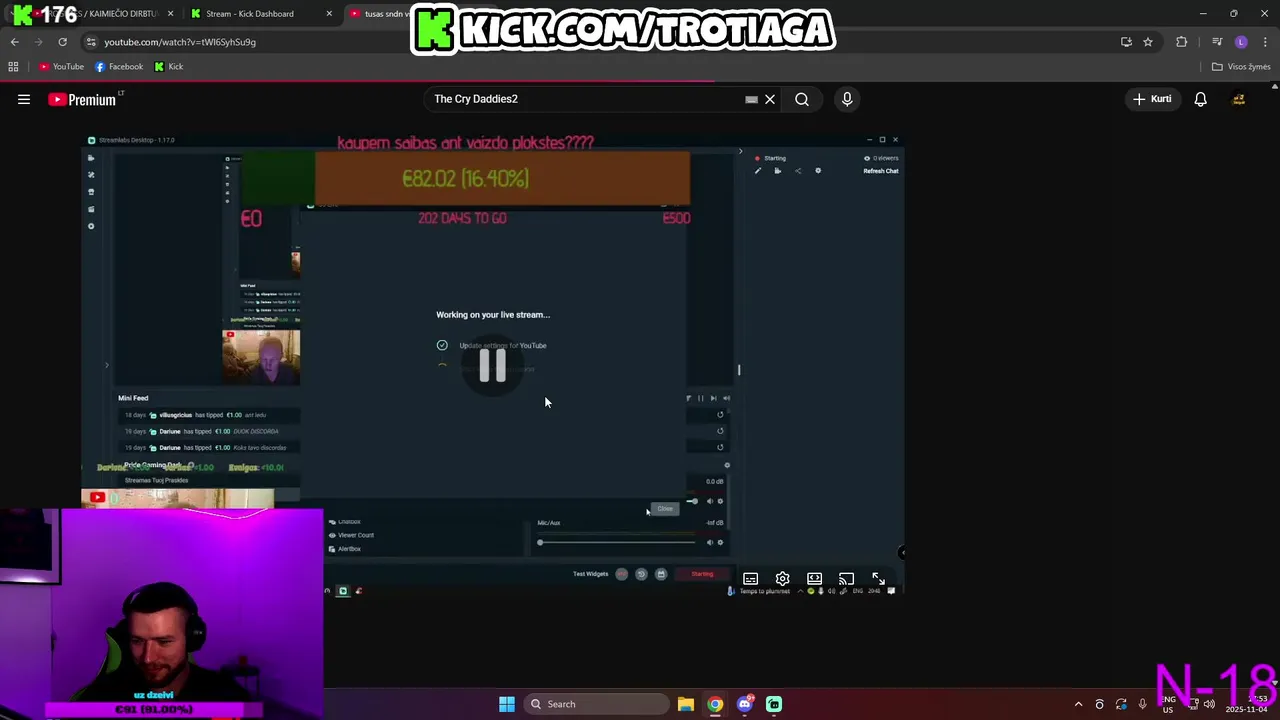This screenshot has height=720, width=1280.
Task: Open the Kick bookmark
Action: (168, 67)
